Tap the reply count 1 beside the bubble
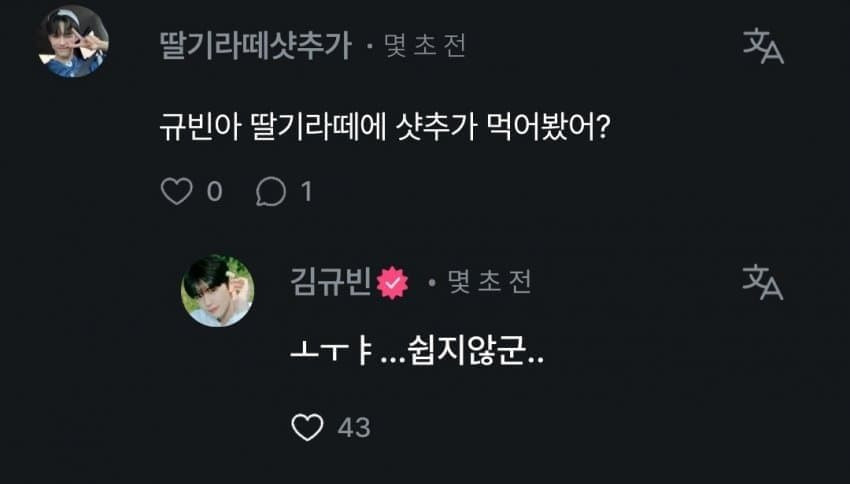Screen dimensions: 850x484 point(307,192)
